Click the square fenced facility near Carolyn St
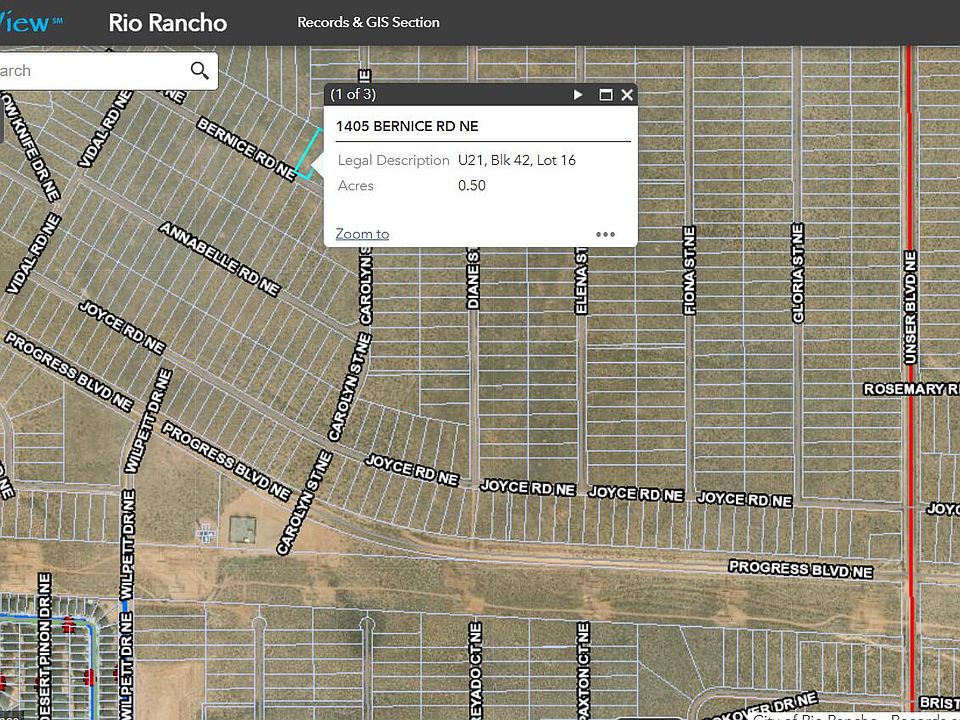This screenshot has height=720, width=960. (x=243, y=529)
